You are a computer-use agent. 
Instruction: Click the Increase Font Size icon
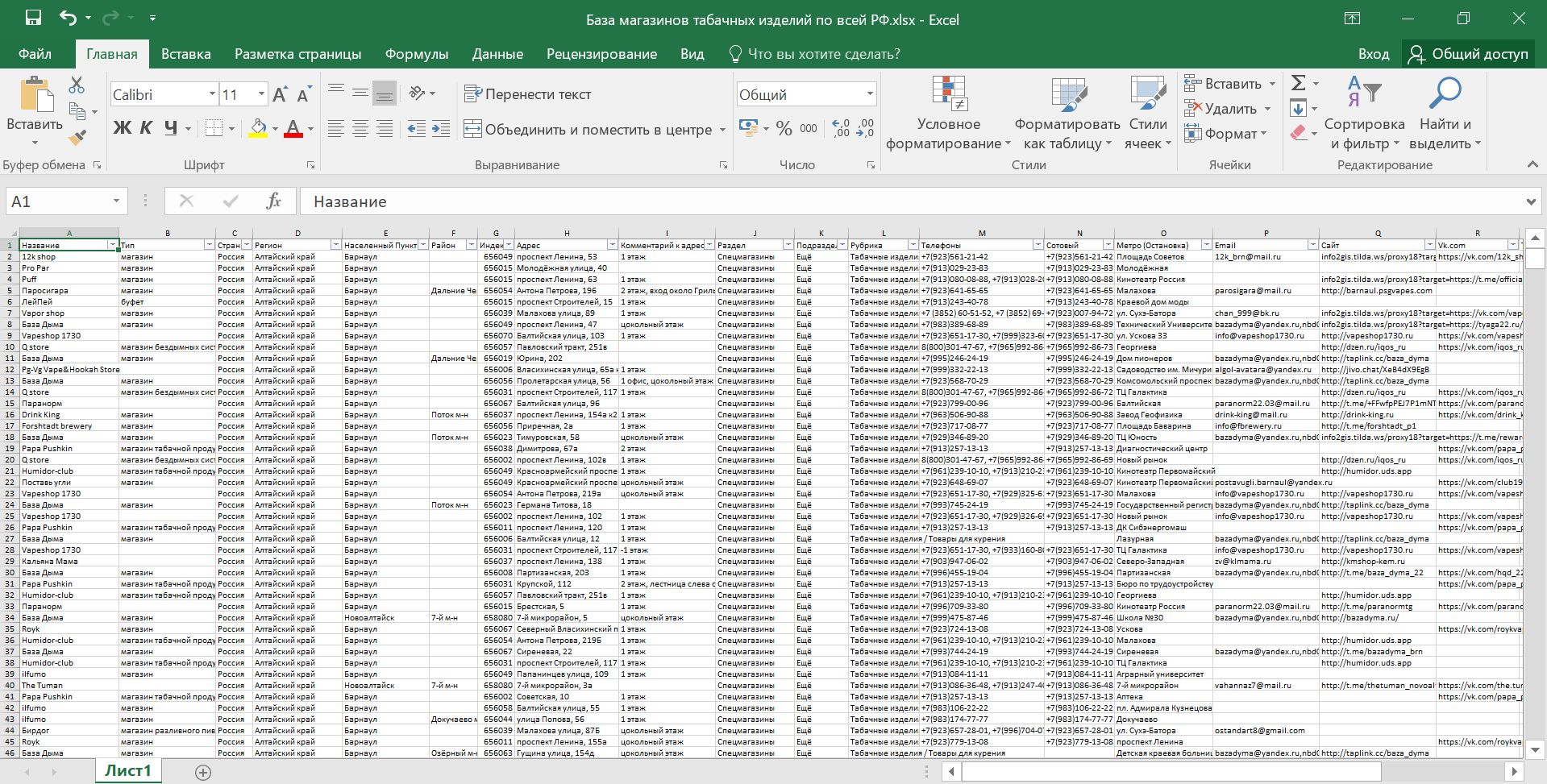[x=280, y=95]
